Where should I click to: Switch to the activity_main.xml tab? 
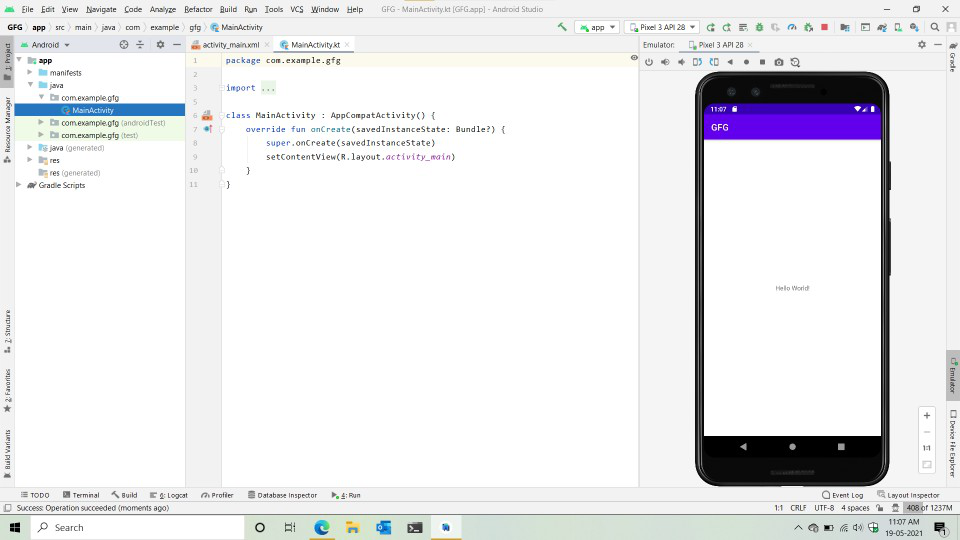click(230, 45)
